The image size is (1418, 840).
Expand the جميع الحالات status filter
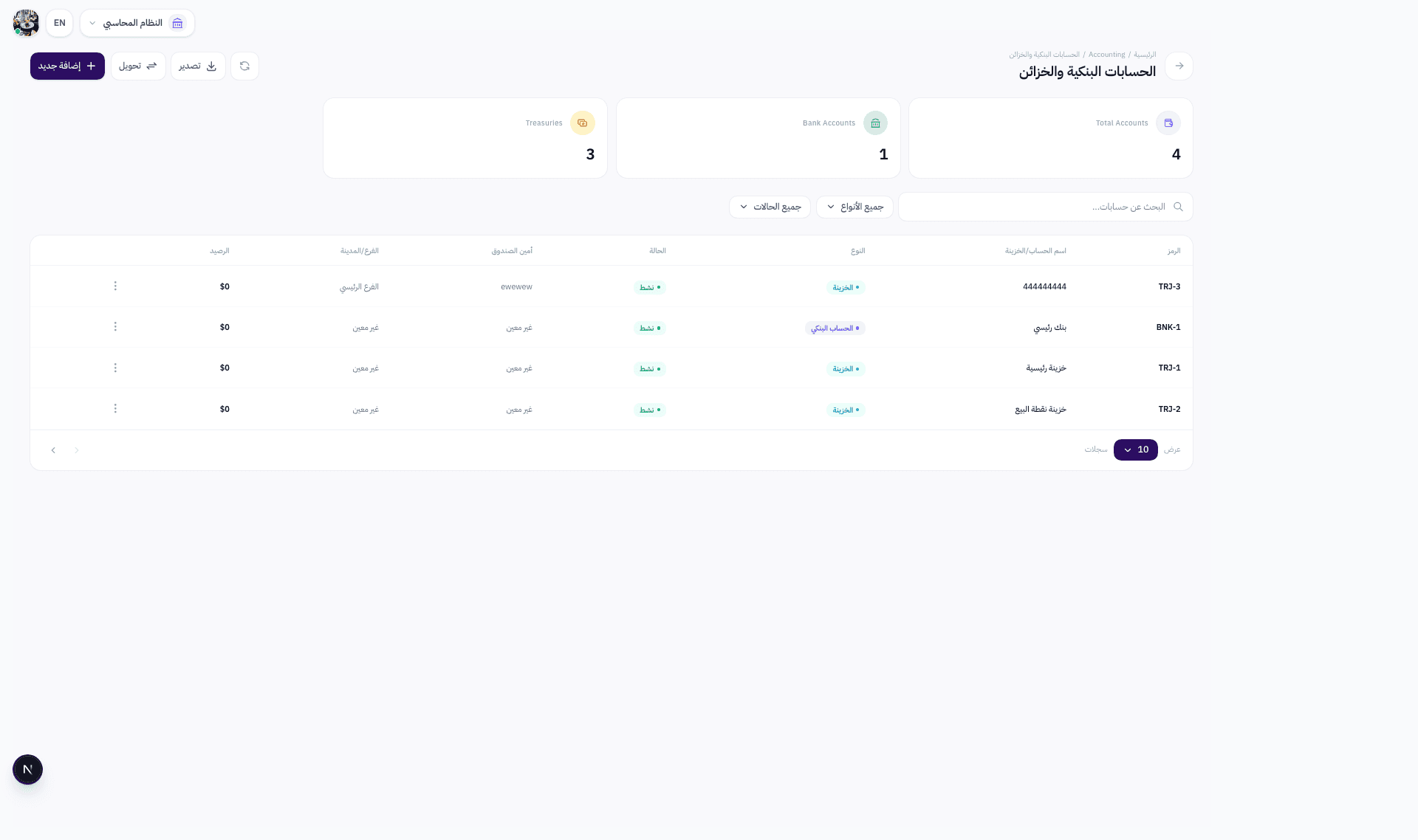pos(770,207)
